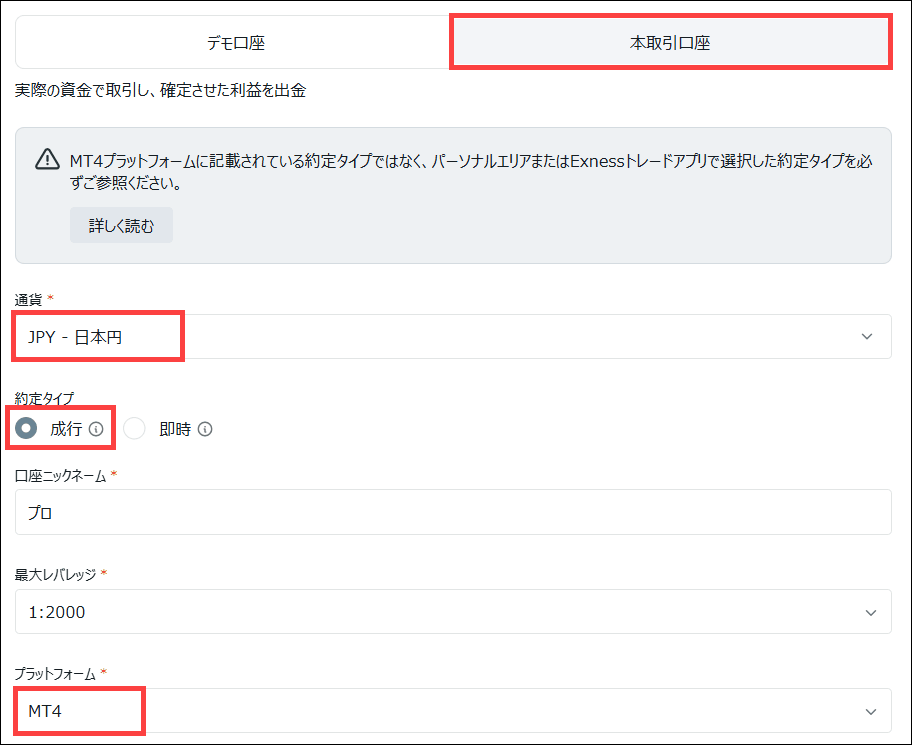Click the プラットフォーム label
Image resolution: width=912 pixels, height=745 pixels.
click(x=55, y=674)
